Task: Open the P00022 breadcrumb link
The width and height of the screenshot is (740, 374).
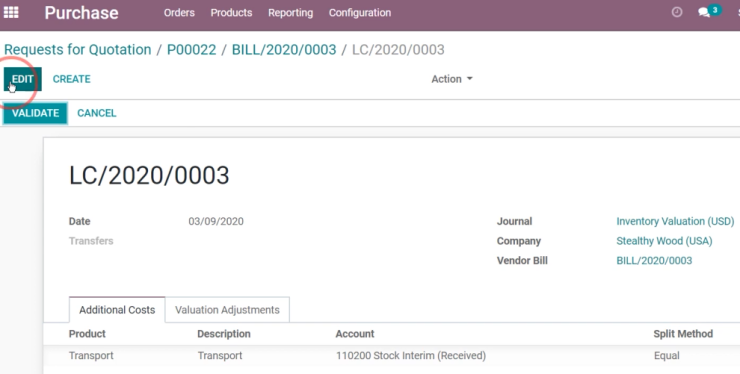Action: pos(192,50)
